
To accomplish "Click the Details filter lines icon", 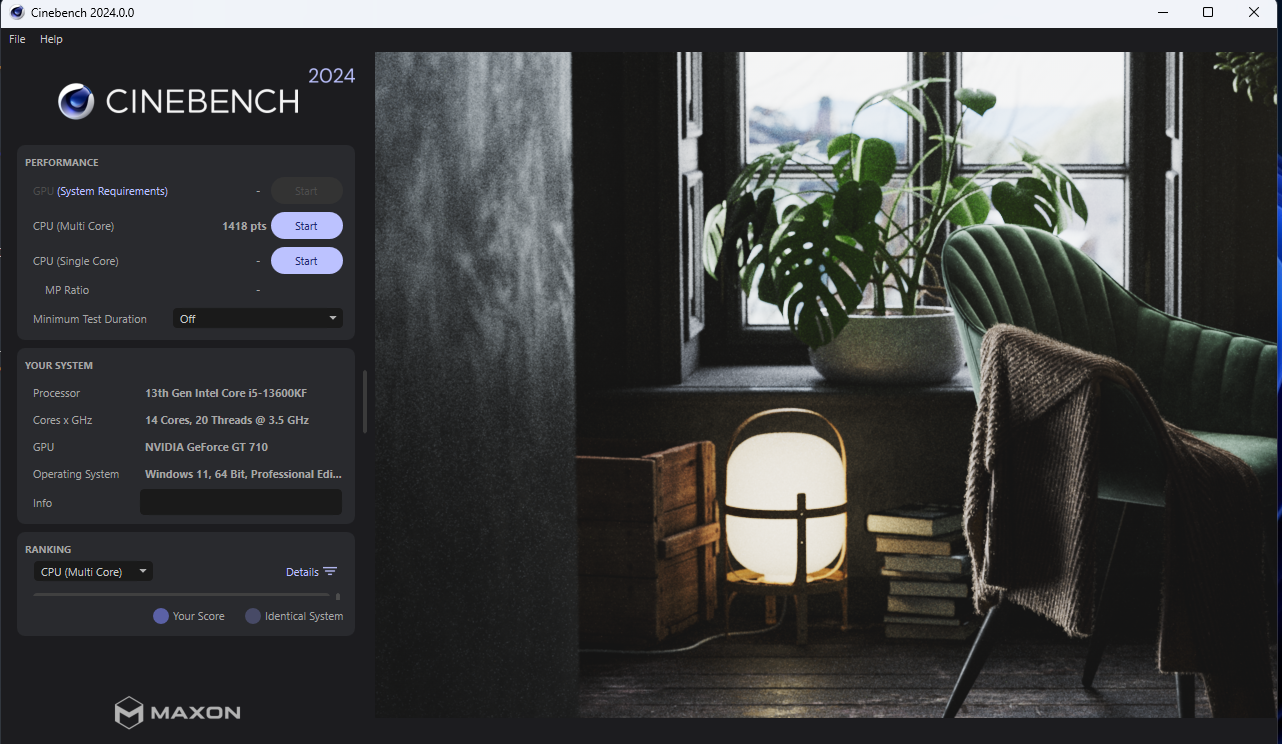I will [x=330, y=572].
